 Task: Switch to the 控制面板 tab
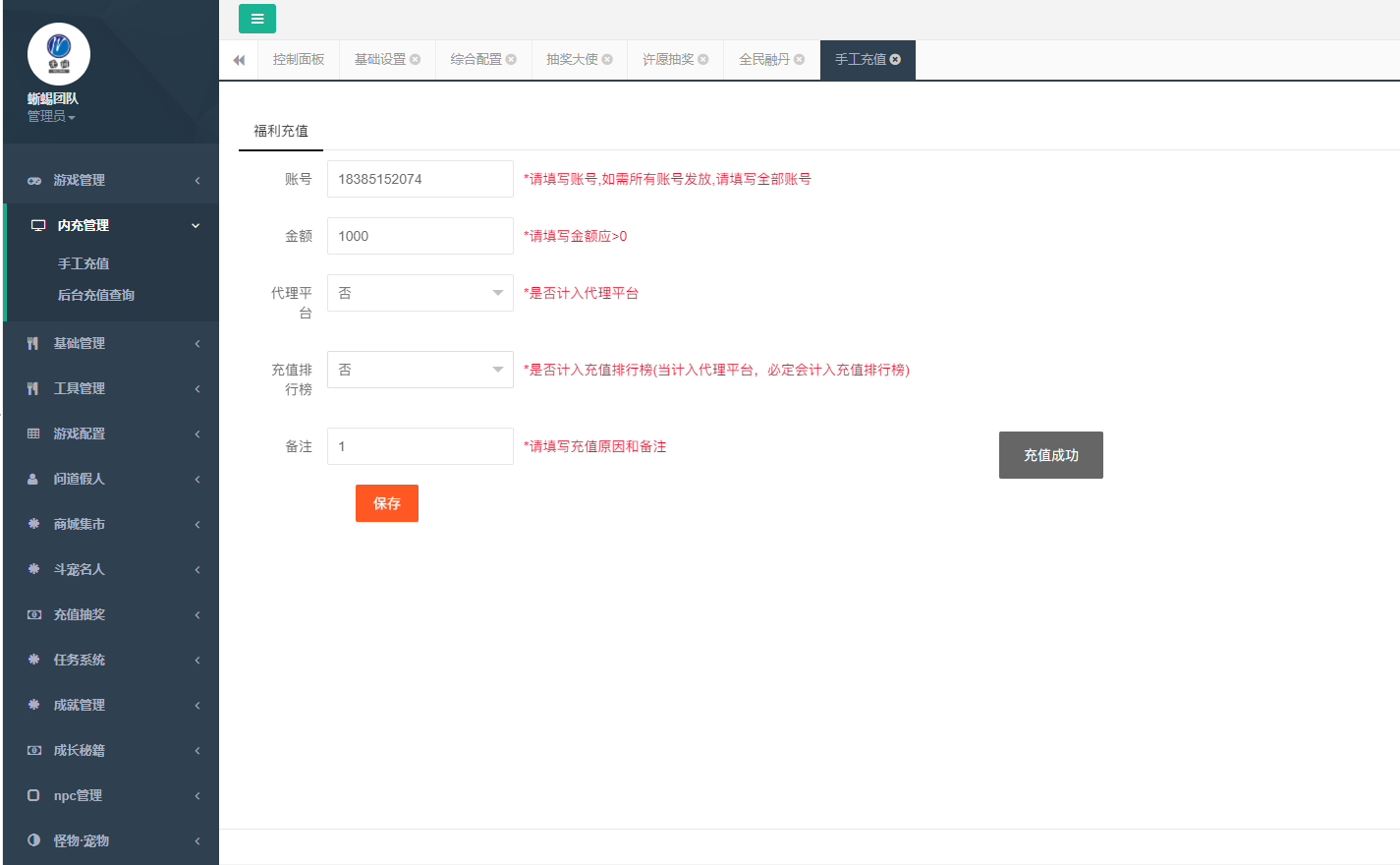[x=299, y=60]
